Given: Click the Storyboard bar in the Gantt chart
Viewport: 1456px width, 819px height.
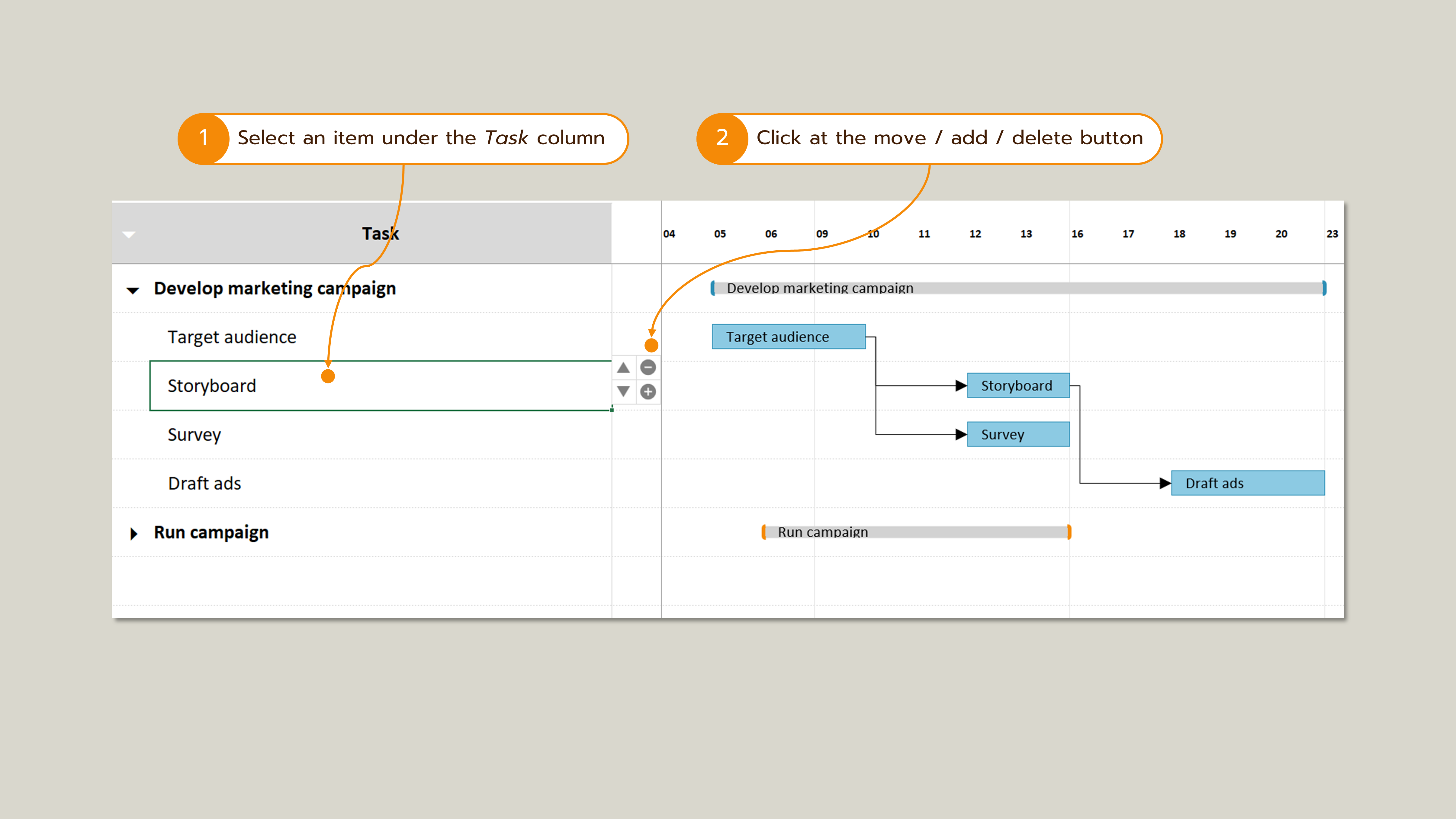Looking at the screenshot, I should 1018,385.
